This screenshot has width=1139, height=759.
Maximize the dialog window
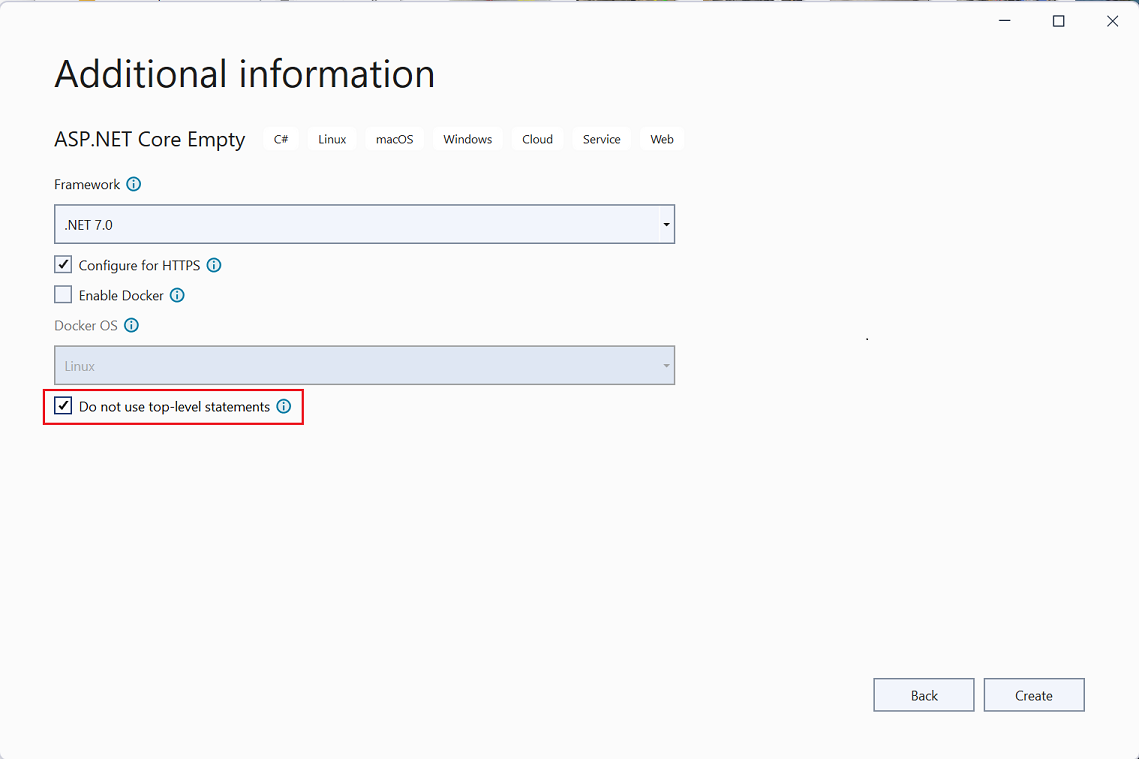tap(1058, 21)
